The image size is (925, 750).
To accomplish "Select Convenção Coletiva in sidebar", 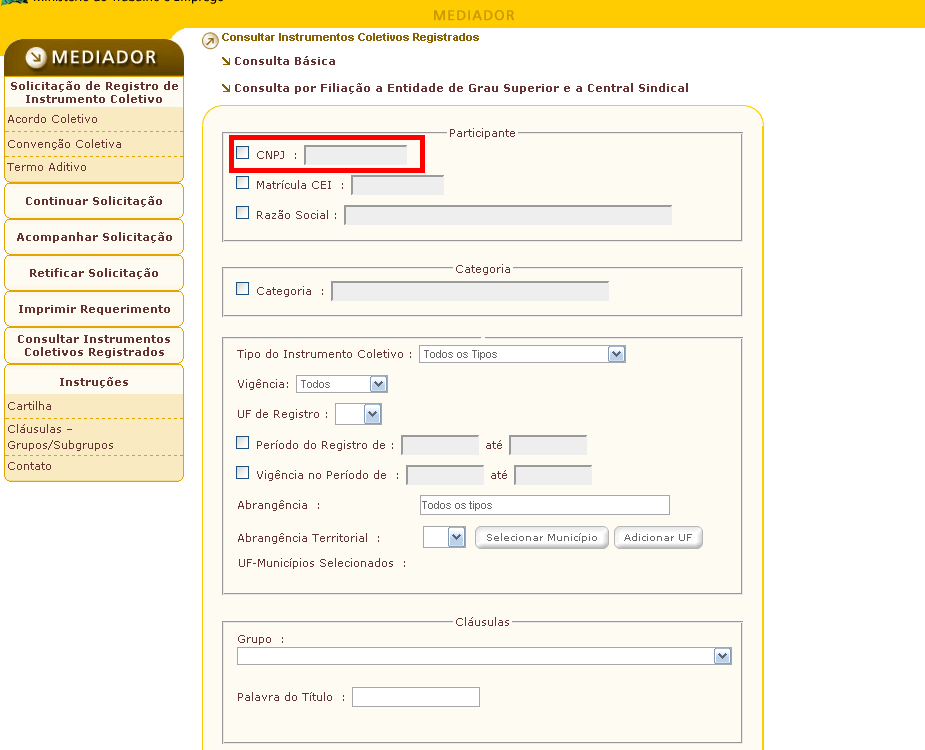I will tap(65, 144).
